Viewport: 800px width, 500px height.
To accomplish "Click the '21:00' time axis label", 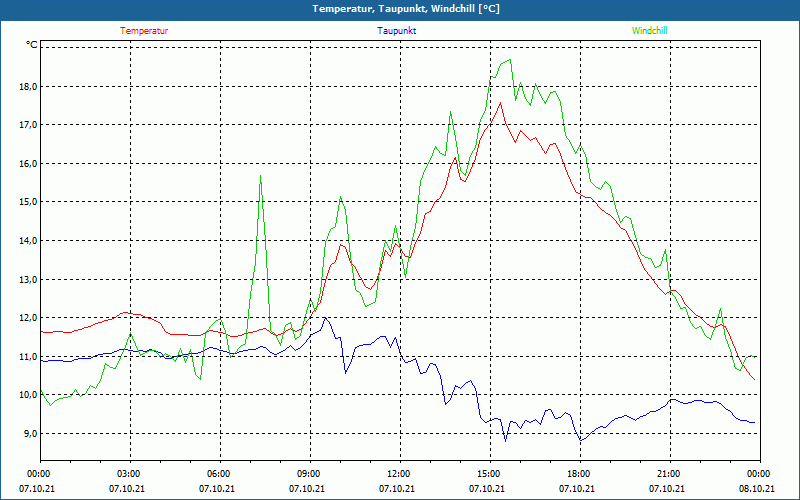I will 670,474.
